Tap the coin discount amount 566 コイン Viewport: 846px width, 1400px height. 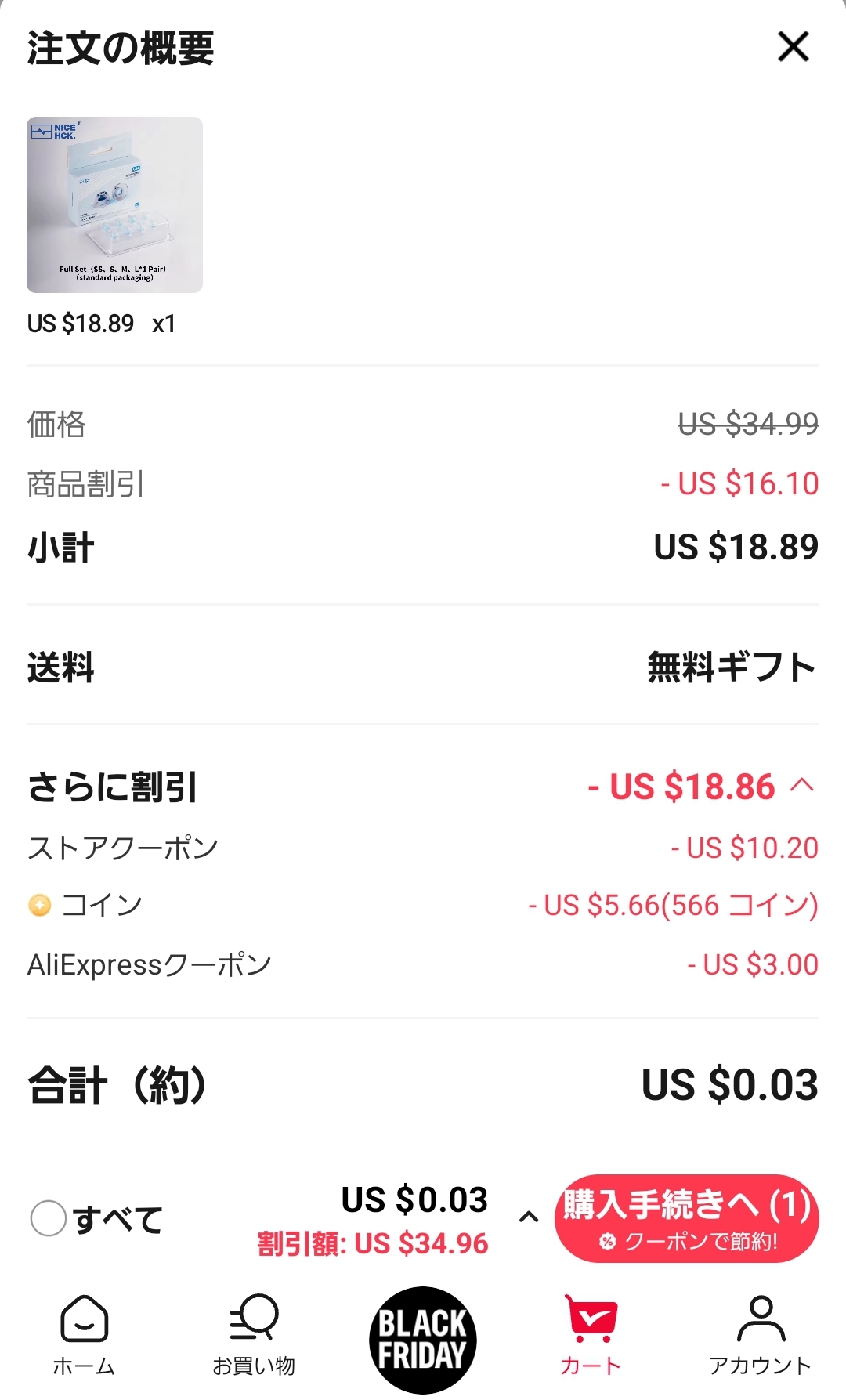click(673, 906)
